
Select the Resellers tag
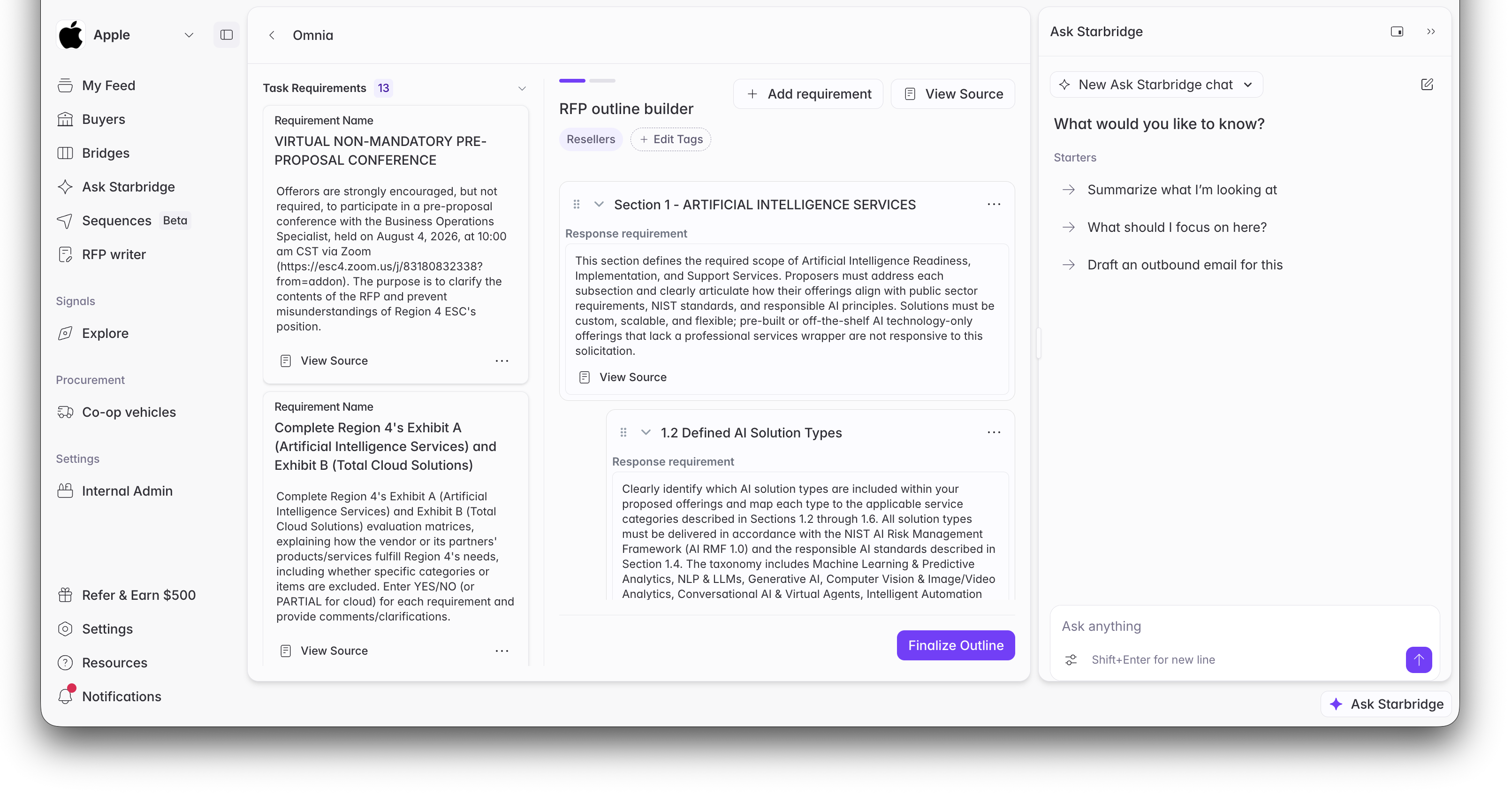[x=591, y=139]
